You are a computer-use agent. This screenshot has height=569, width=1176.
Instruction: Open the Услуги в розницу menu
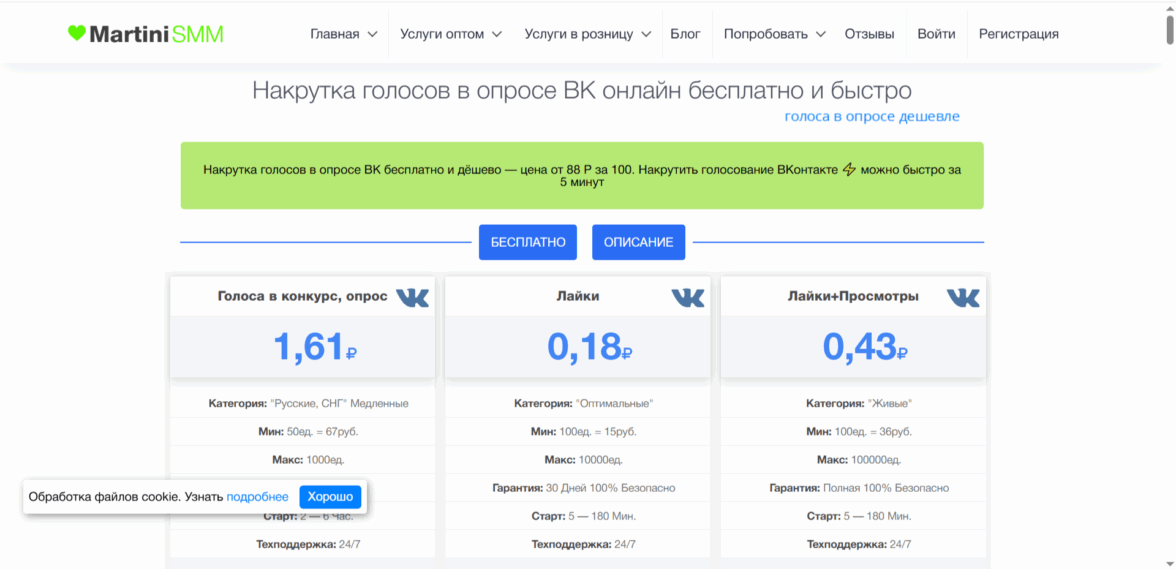point(579,34)
